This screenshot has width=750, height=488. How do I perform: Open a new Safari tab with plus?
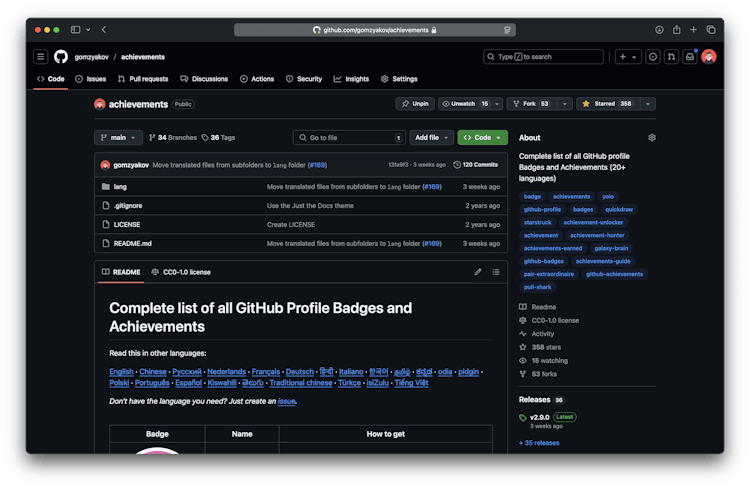point(693,30)
